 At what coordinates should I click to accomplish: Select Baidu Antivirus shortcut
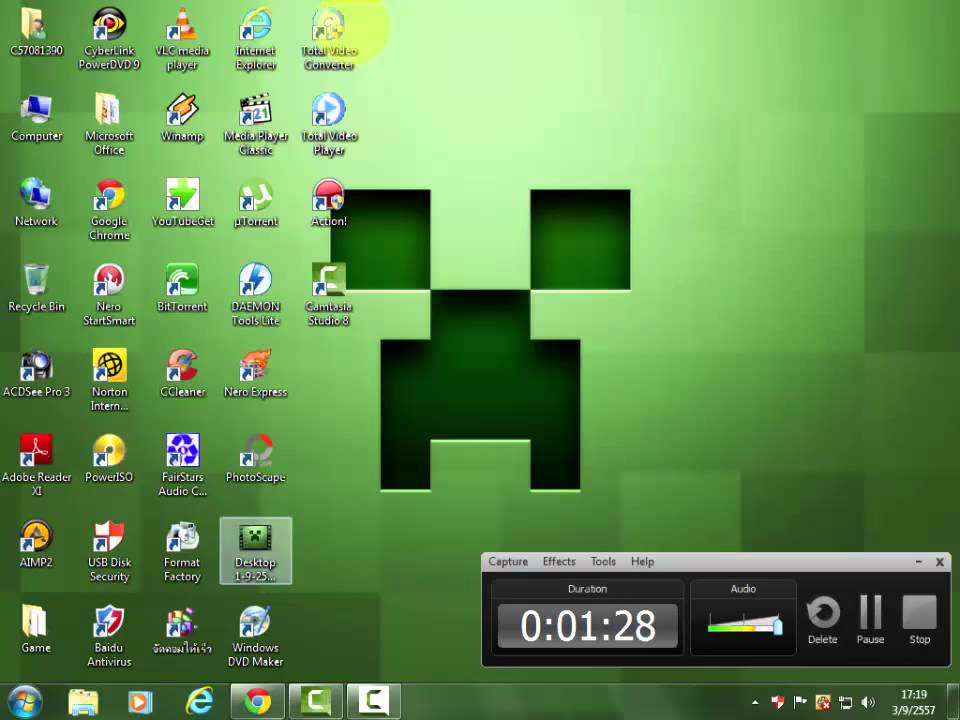click(109, 635)
